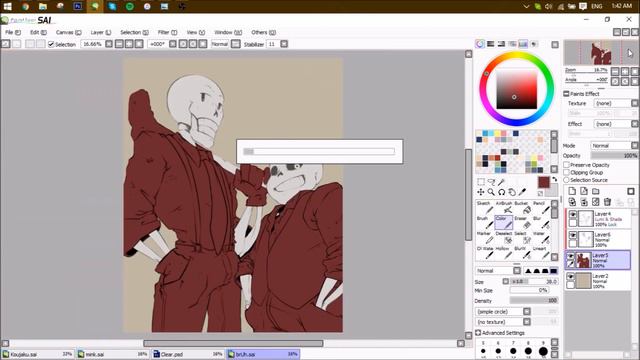Screen dimensions: 640x360
Task: Pick the lasso selection tool
Action: pos(491,182)
